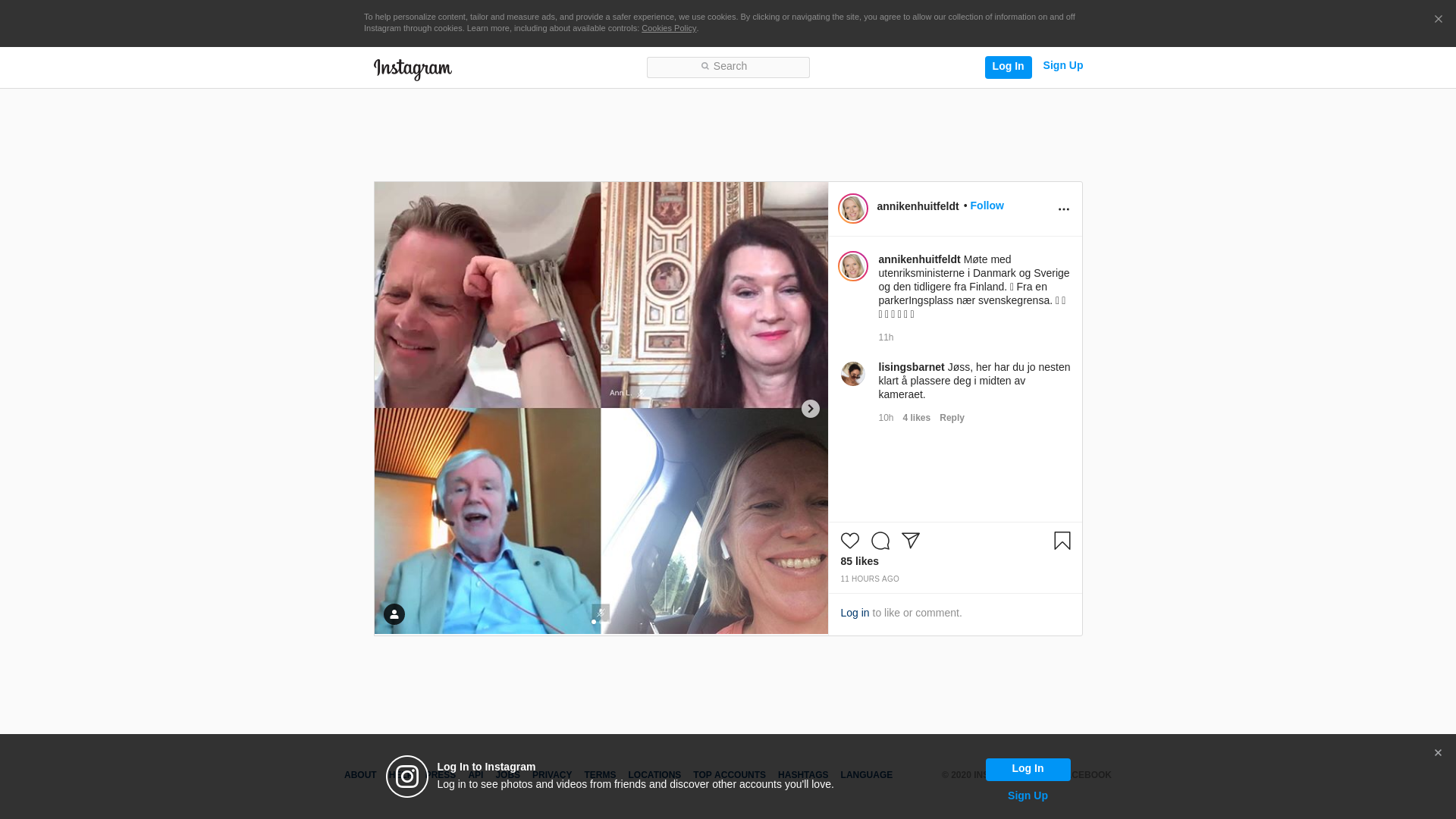Dismiss the cookie notice banner
1456x819 pixels.
pos(1438,19)
